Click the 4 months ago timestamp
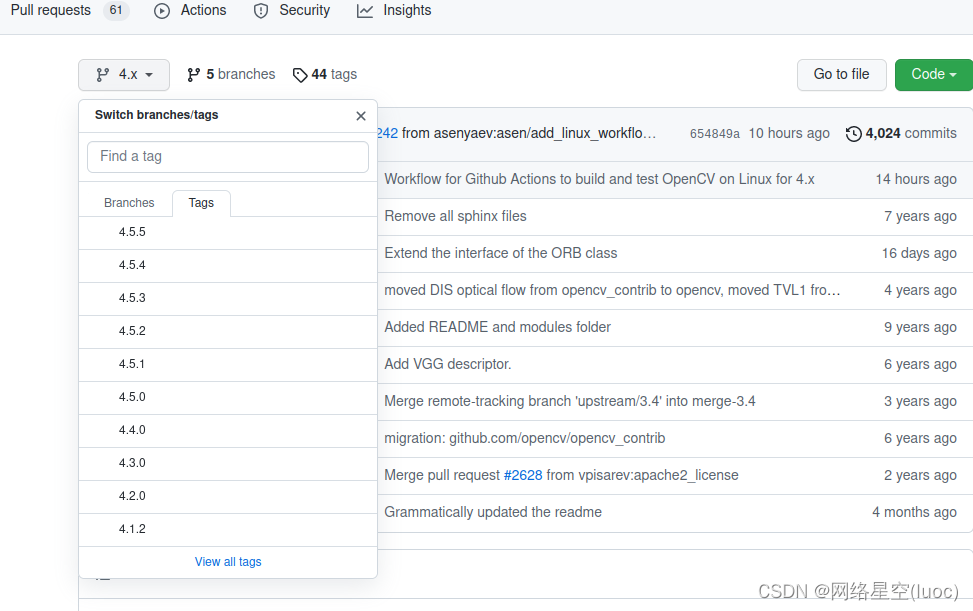This screenshot has width=973, height=611. [914, 512]
